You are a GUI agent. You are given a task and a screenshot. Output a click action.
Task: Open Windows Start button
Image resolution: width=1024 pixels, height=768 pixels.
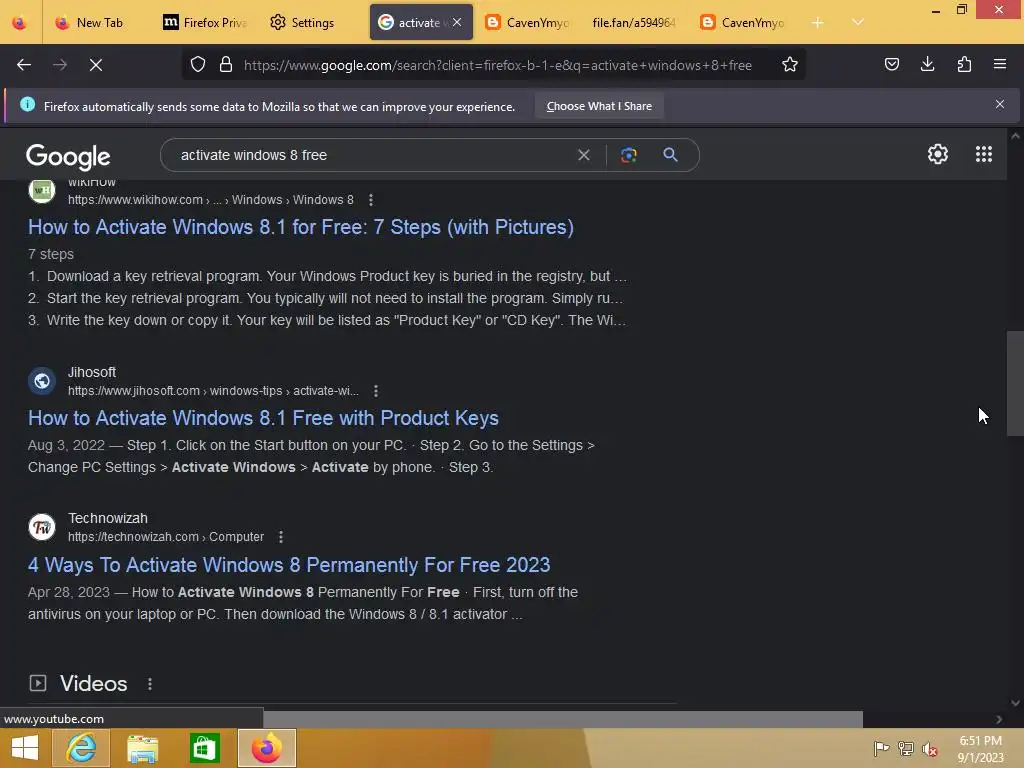tap(25, 748)
